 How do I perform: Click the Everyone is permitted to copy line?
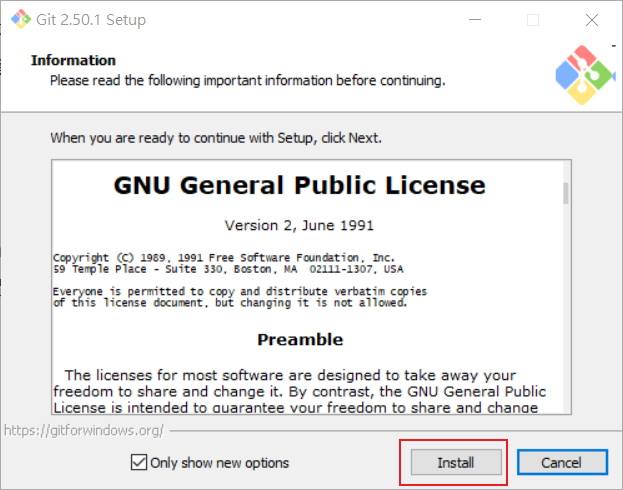pos(240,291)
